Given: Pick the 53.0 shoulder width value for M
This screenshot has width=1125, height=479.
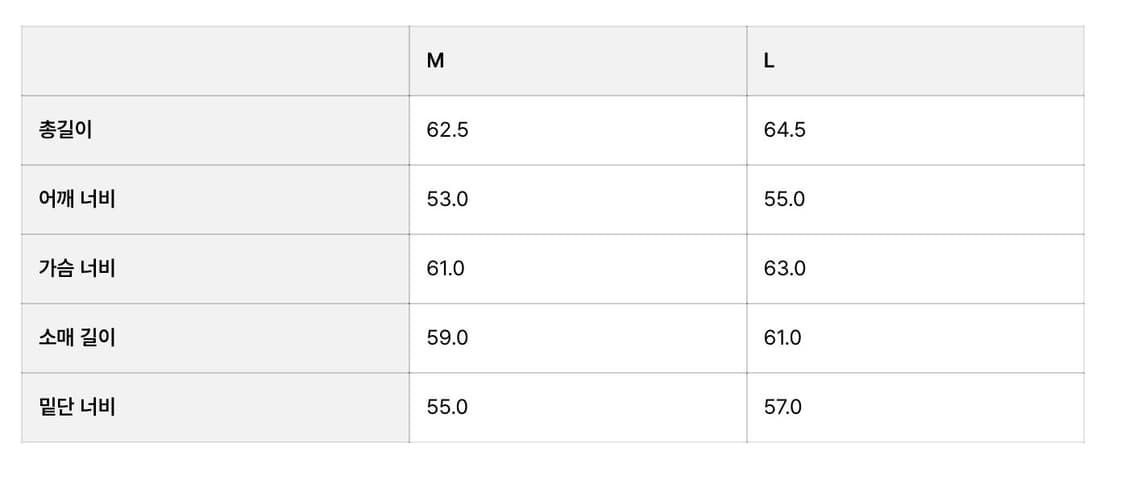Looking at the screenshot, I should pos(447,199).
